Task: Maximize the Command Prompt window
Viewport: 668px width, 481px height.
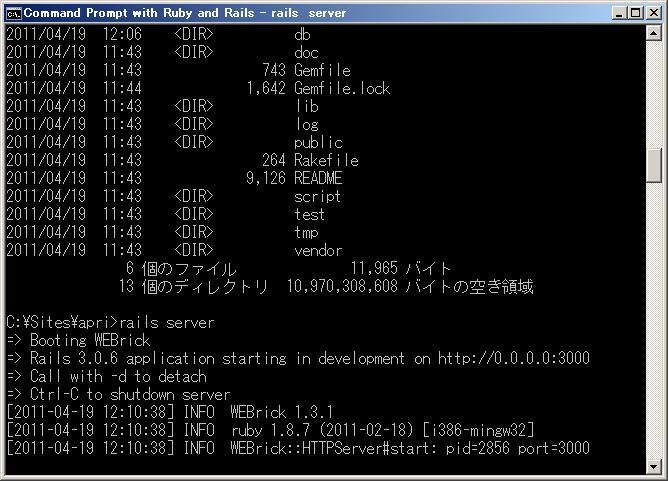Action: click(636, 13)
